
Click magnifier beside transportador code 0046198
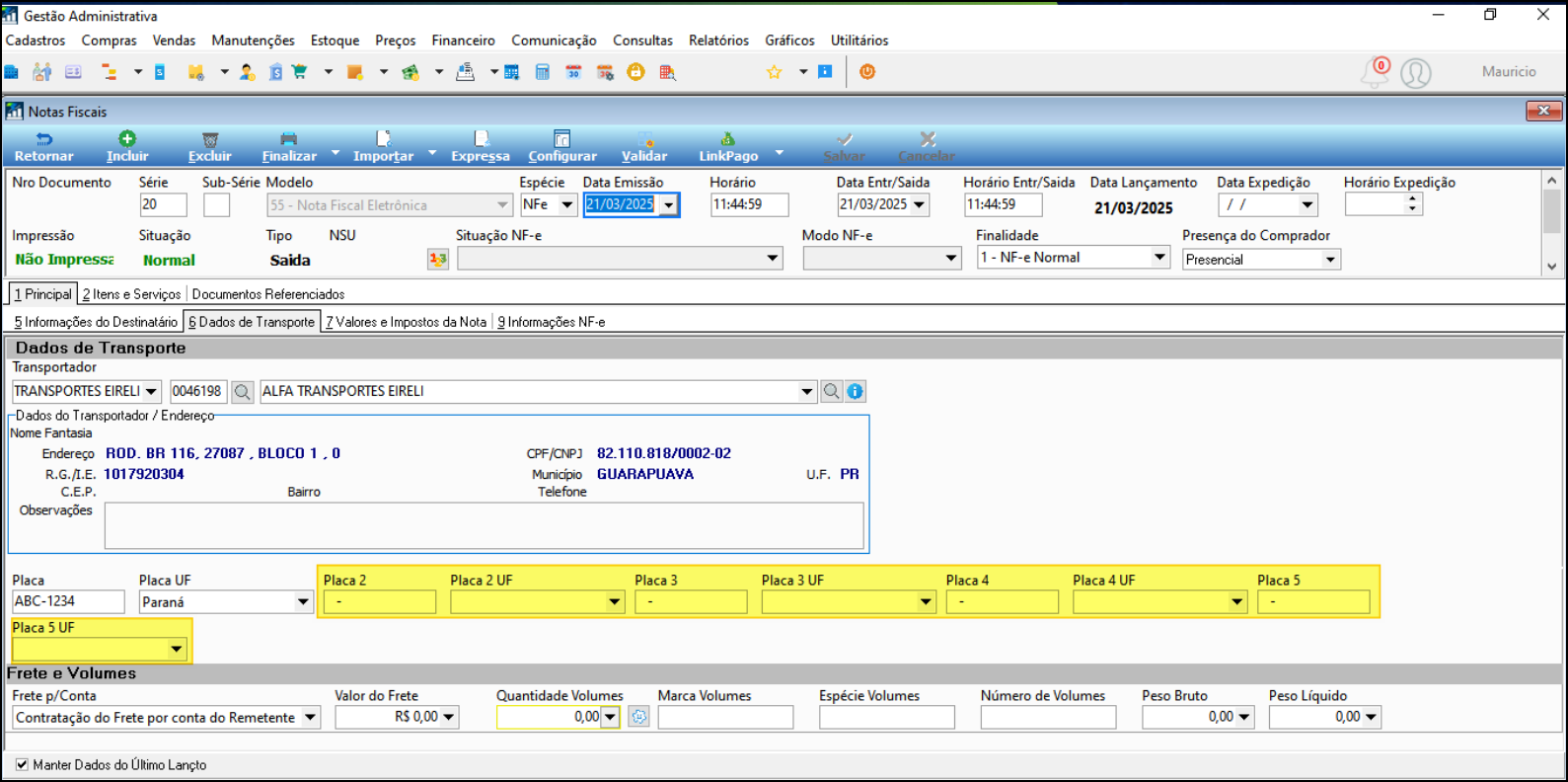[x=242, y=392]
